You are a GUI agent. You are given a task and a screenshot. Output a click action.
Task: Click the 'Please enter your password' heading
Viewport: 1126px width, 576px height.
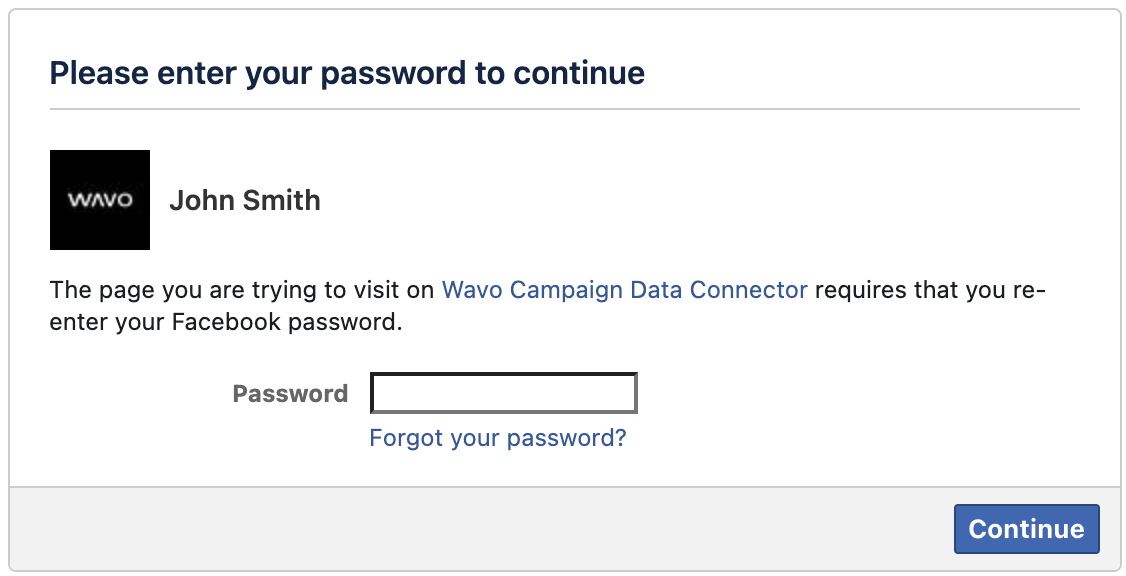(348, 73)
